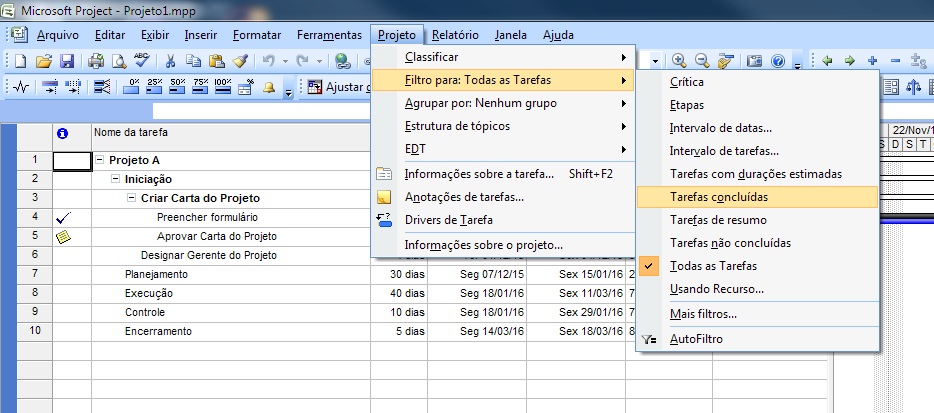Run spelling check ABC icon

point(141,60)
